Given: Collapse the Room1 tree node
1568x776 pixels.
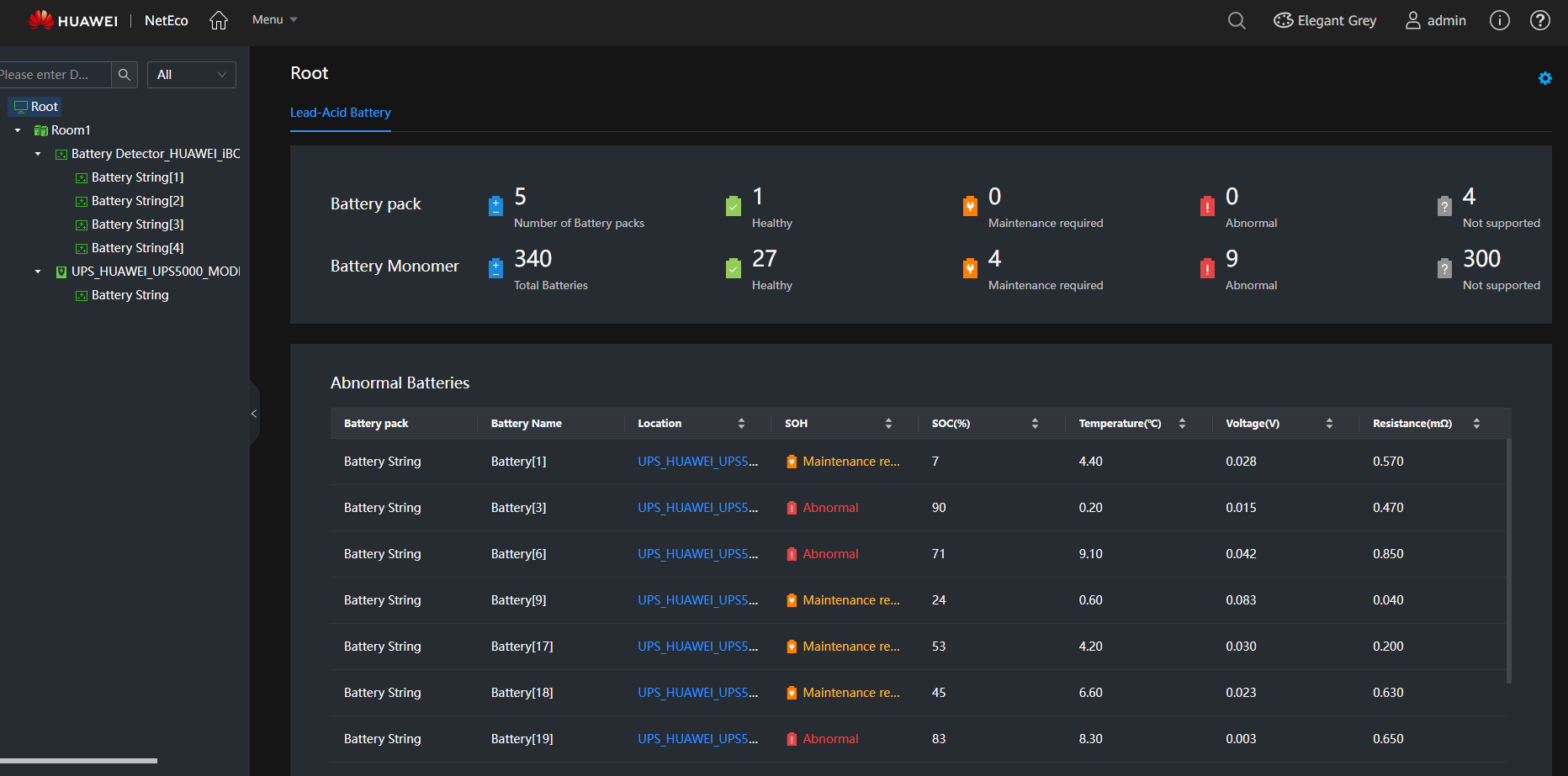Looking at the screenshot, I should (x=18, y=130).
